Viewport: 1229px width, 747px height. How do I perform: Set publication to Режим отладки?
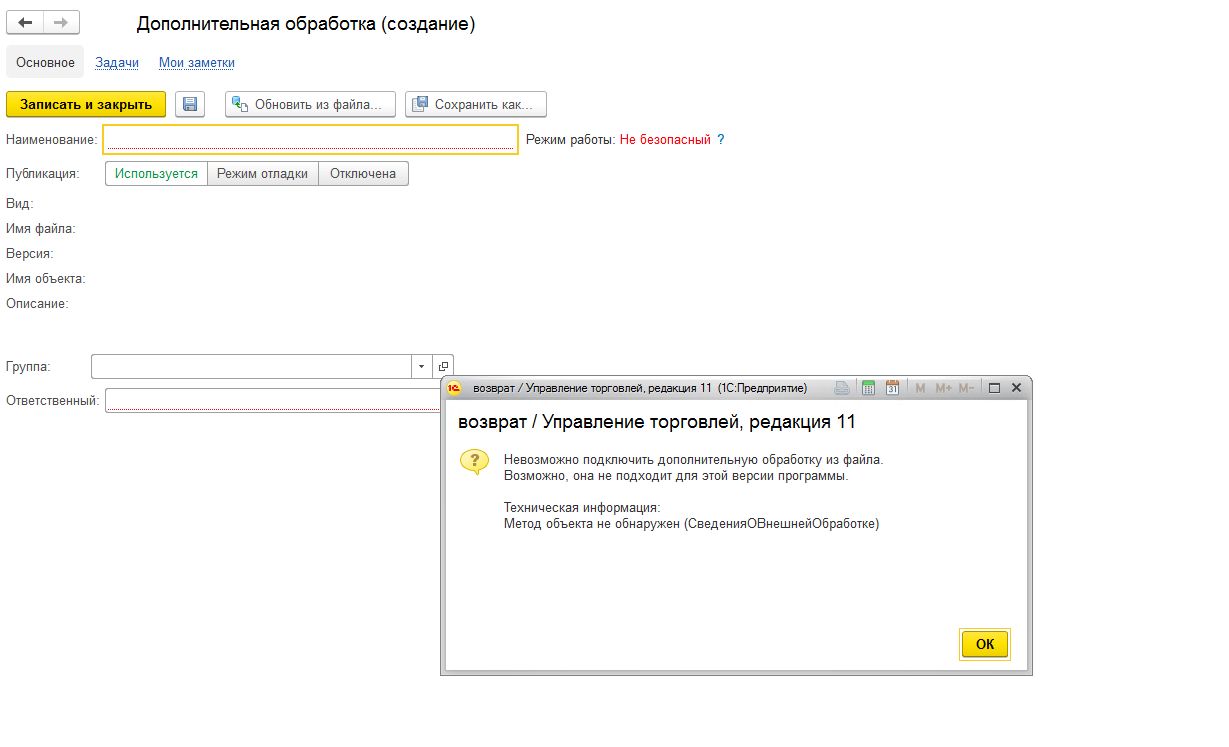pos(263,173)
